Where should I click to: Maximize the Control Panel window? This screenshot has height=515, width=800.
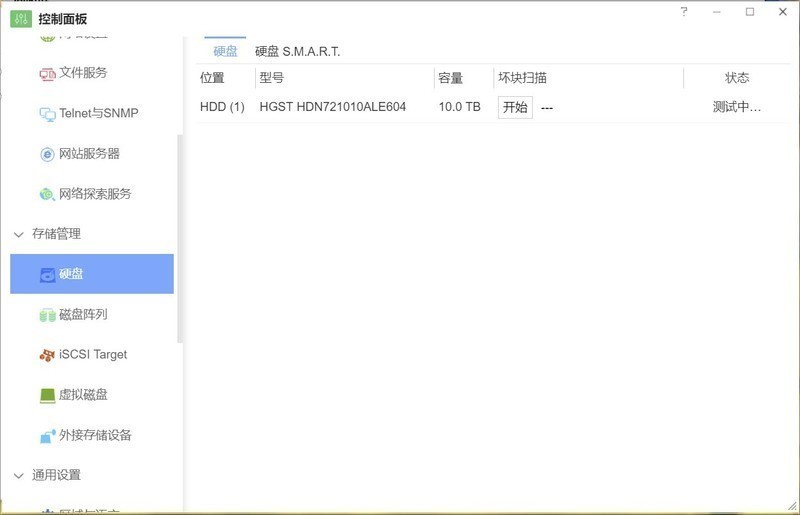pyautogui.click(x=750, y=12)
